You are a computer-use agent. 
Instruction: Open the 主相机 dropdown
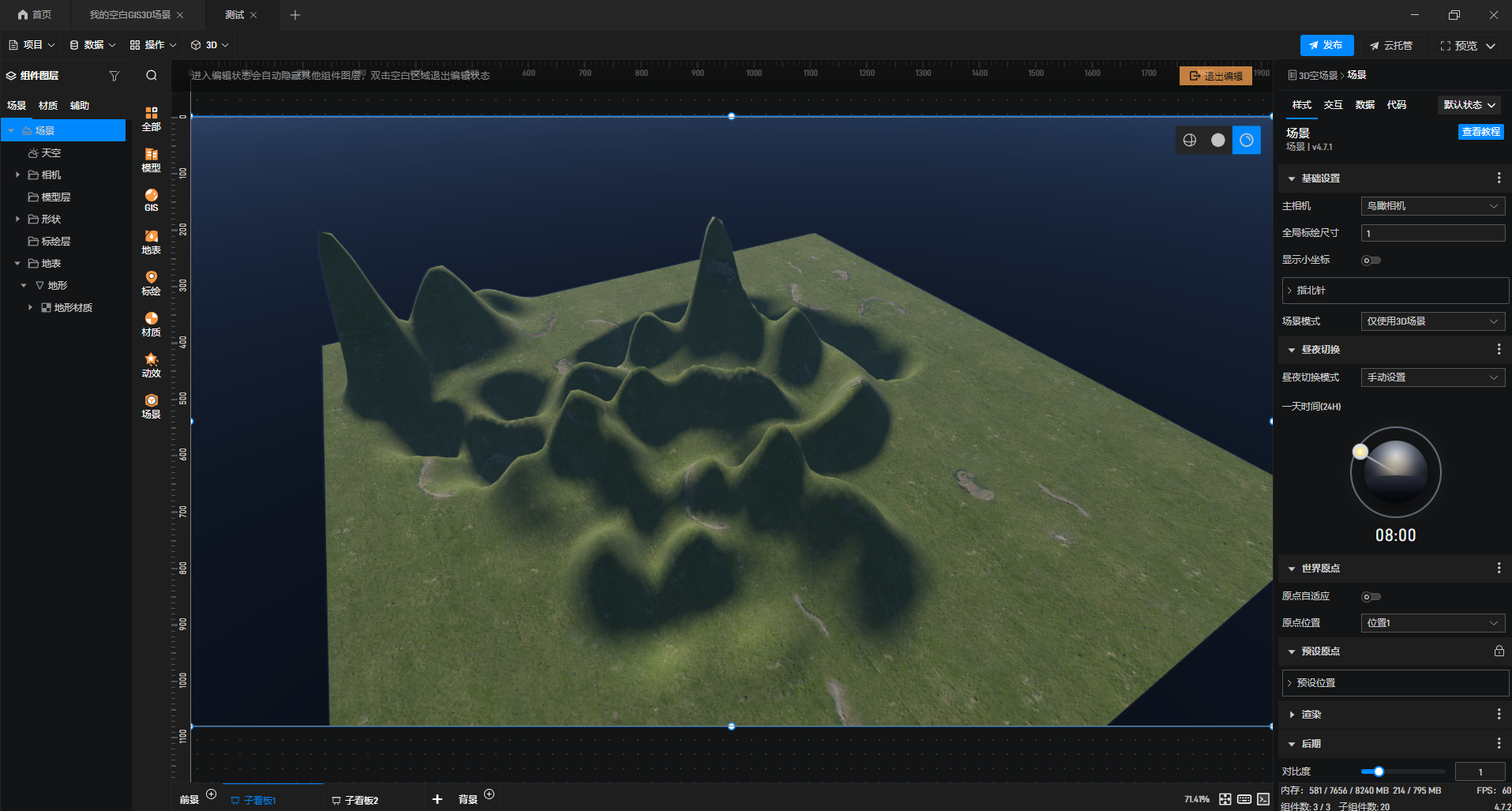pos(1432,206)
